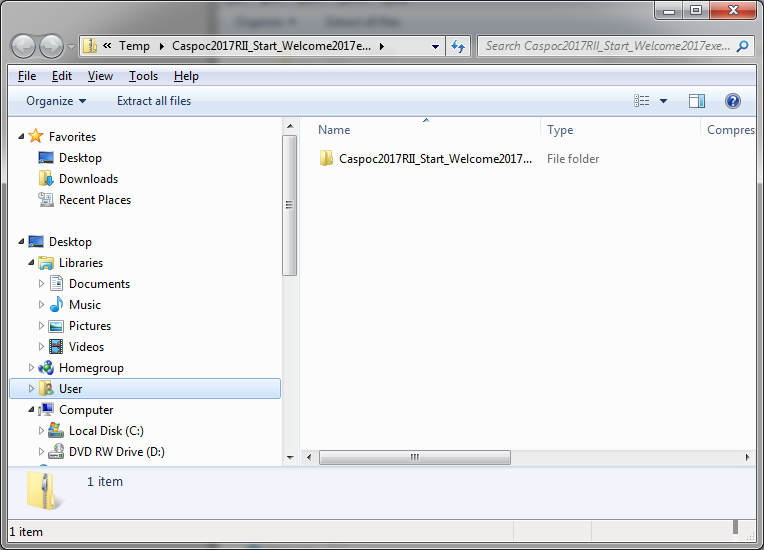This screenshot has height=550, width=764.
Task: Open the address bar history dropdown
Action: tap(435, 47)
